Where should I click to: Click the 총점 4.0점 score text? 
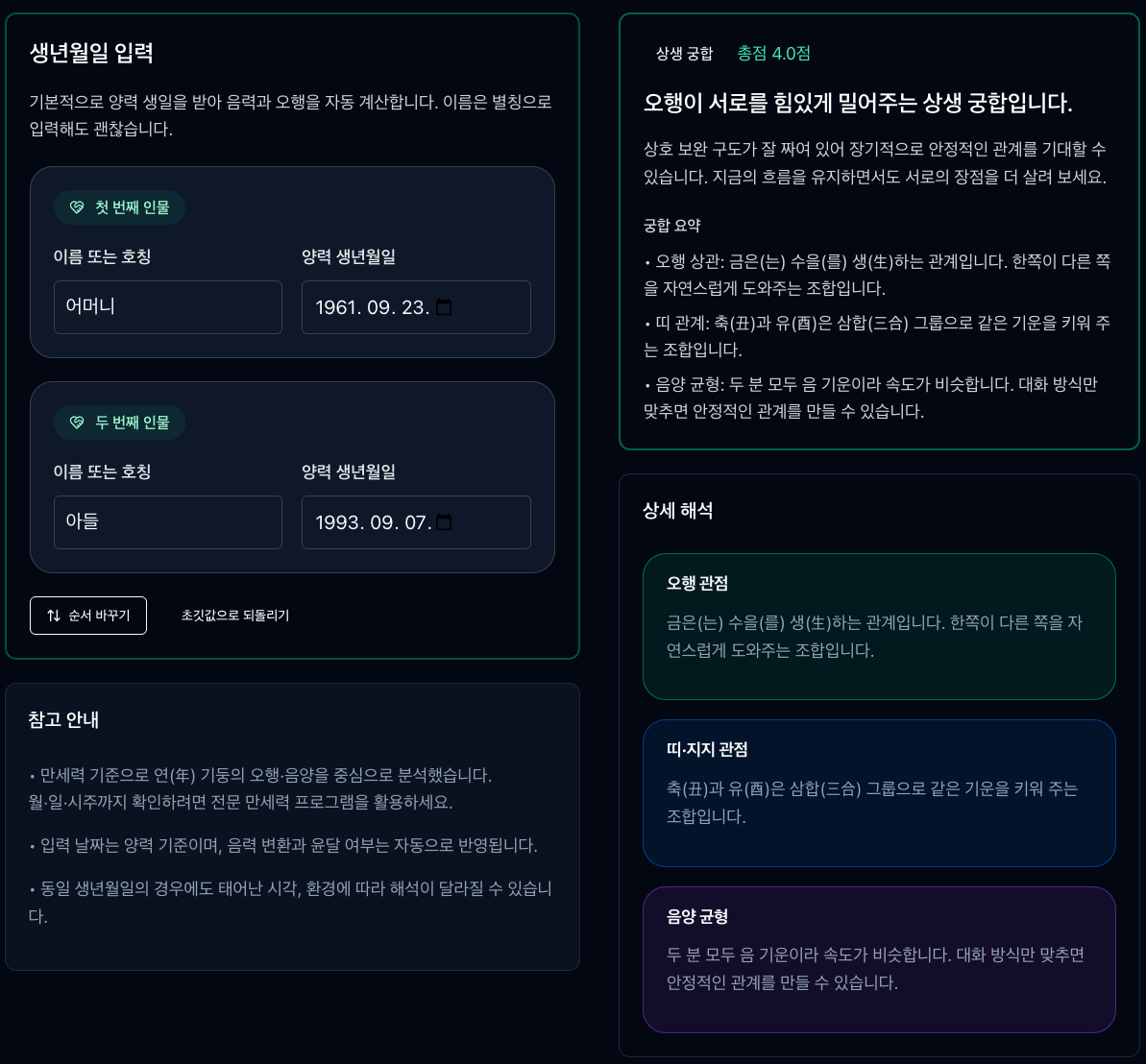pos(773,54)
